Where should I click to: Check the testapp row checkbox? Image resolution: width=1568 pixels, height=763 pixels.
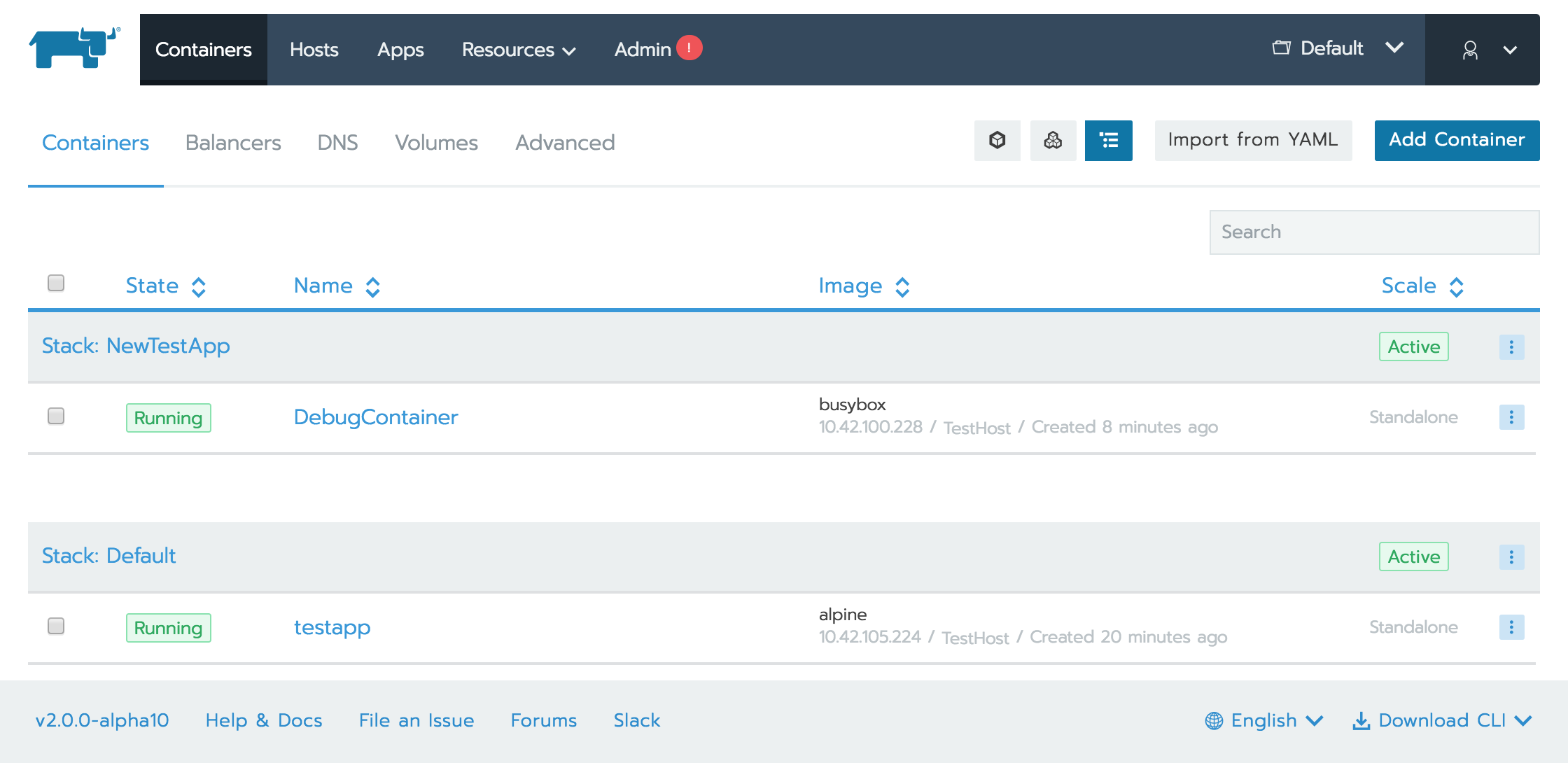[x=56, y=626]
